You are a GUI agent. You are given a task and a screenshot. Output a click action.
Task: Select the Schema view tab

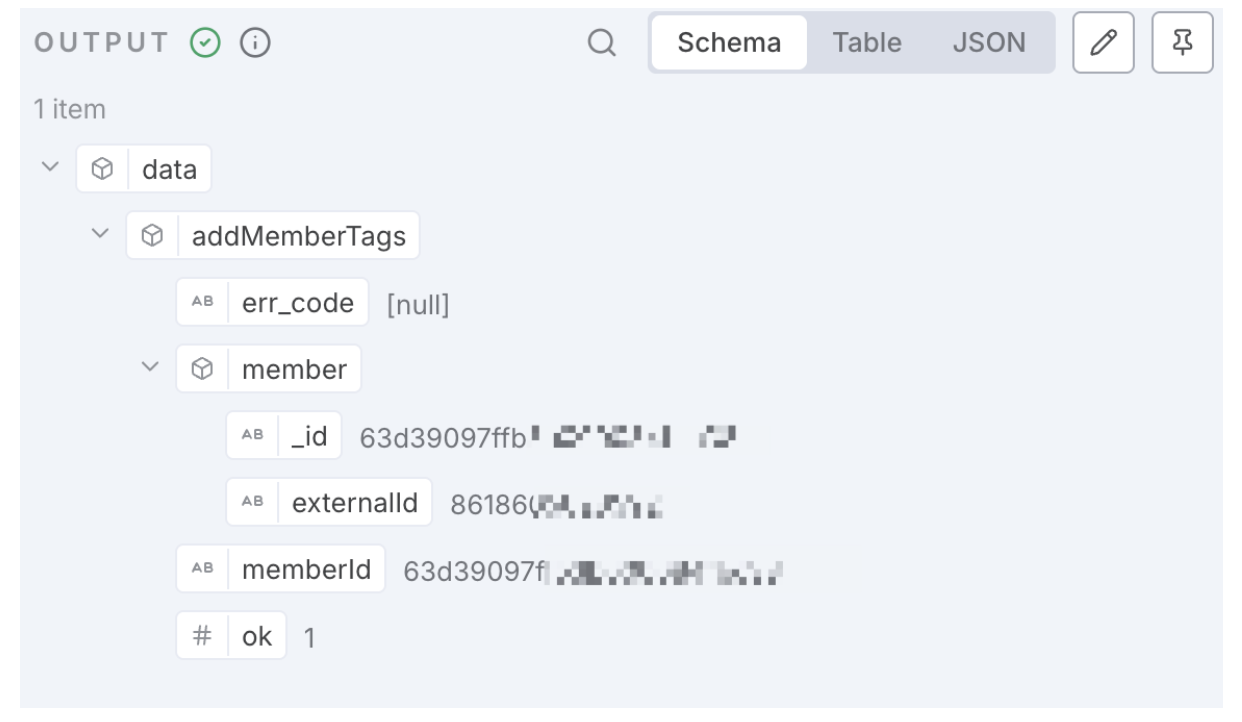[729, 43]
